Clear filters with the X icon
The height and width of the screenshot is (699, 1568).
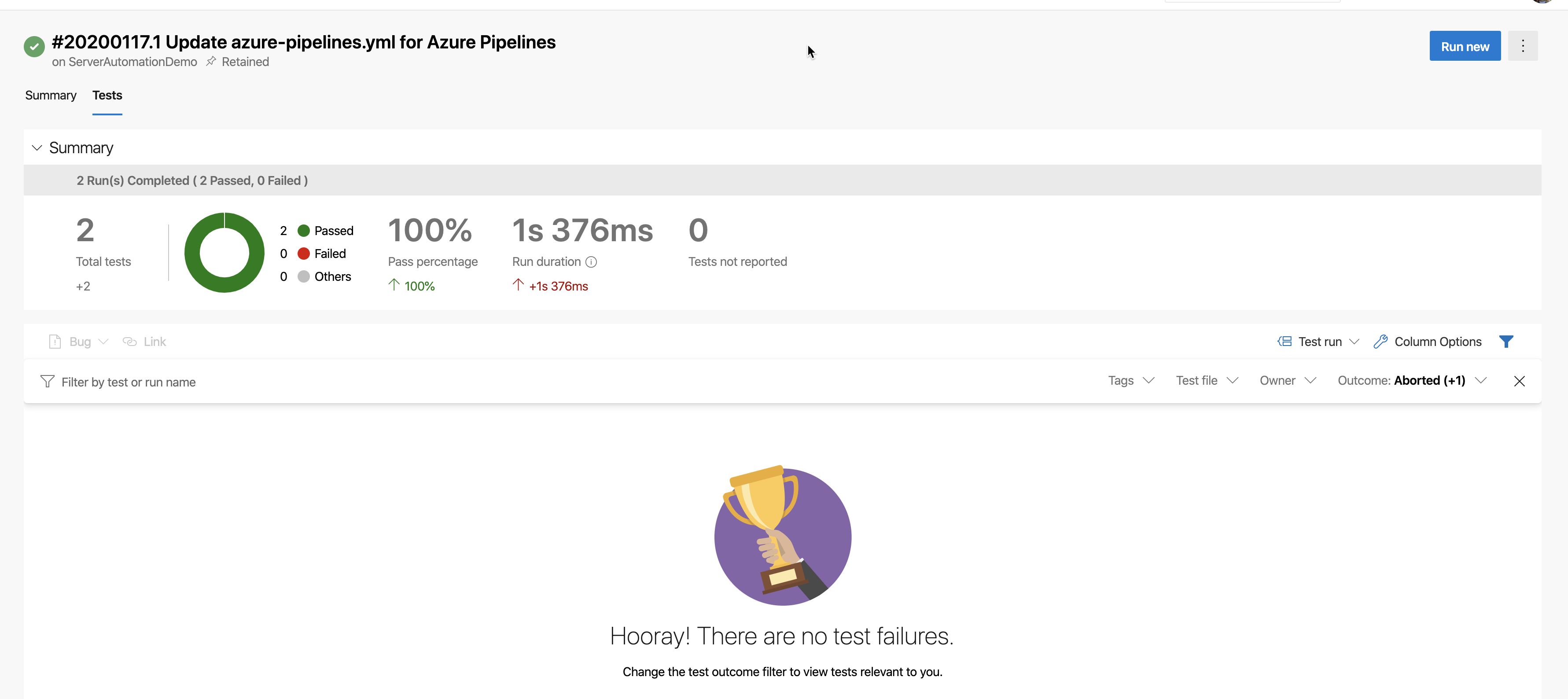[1519, 381]
